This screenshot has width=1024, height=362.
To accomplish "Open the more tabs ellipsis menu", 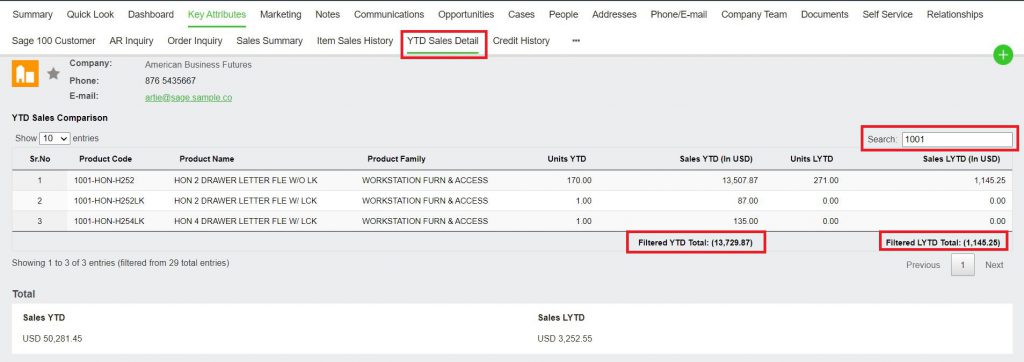I will pos(575,41).
